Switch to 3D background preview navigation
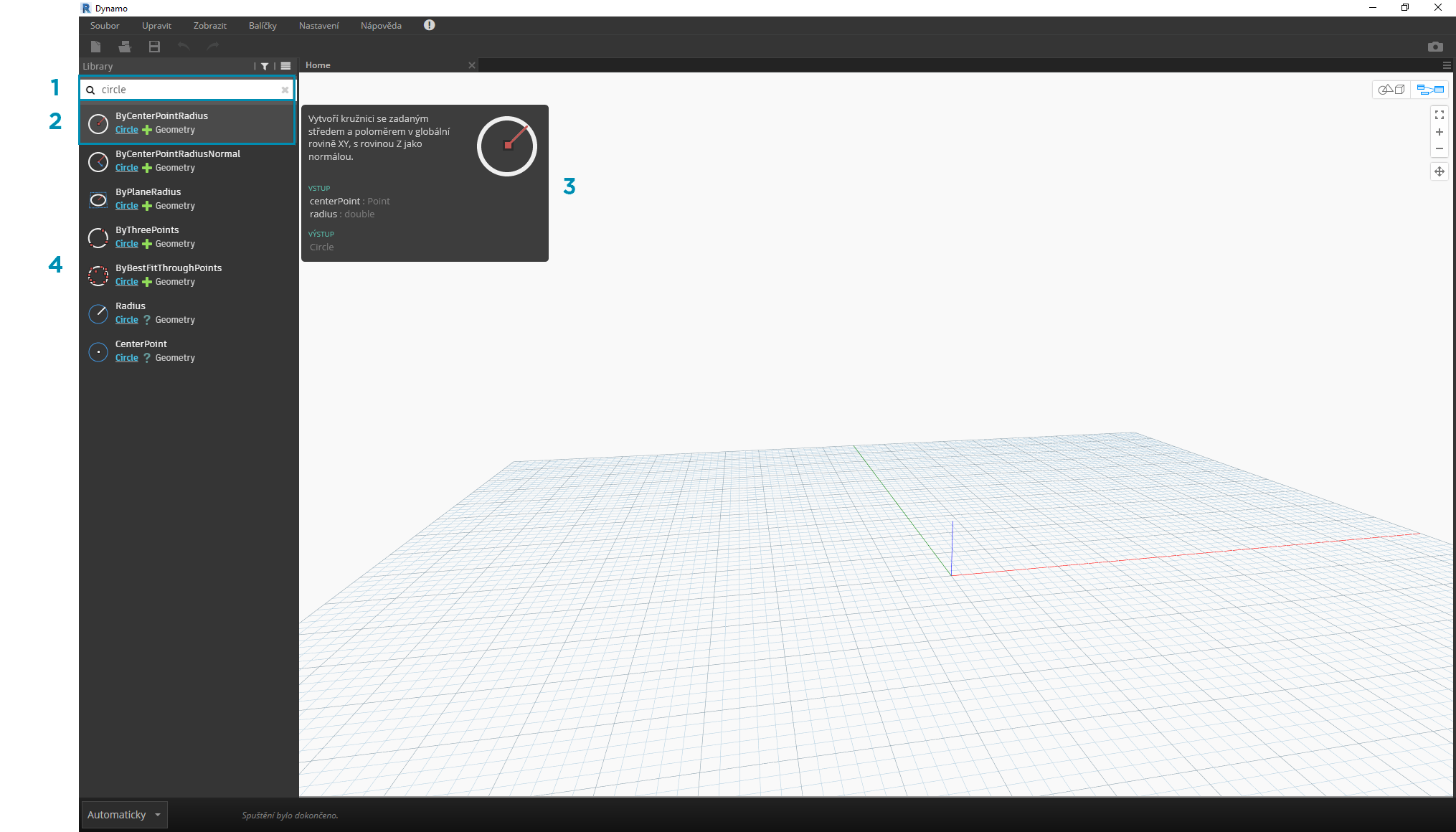This screenshot has height=832, width=1456. pyautogui.click(x=1391, y=90)
